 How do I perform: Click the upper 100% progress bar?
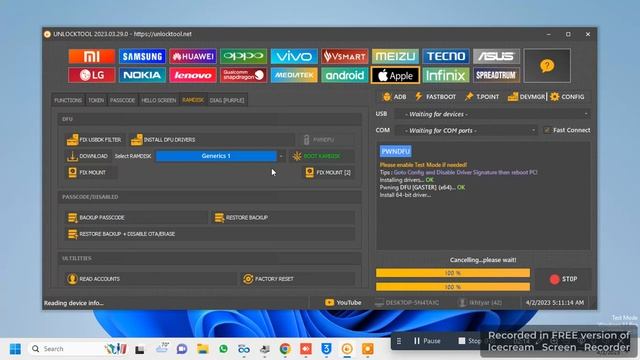coord(453,273)
